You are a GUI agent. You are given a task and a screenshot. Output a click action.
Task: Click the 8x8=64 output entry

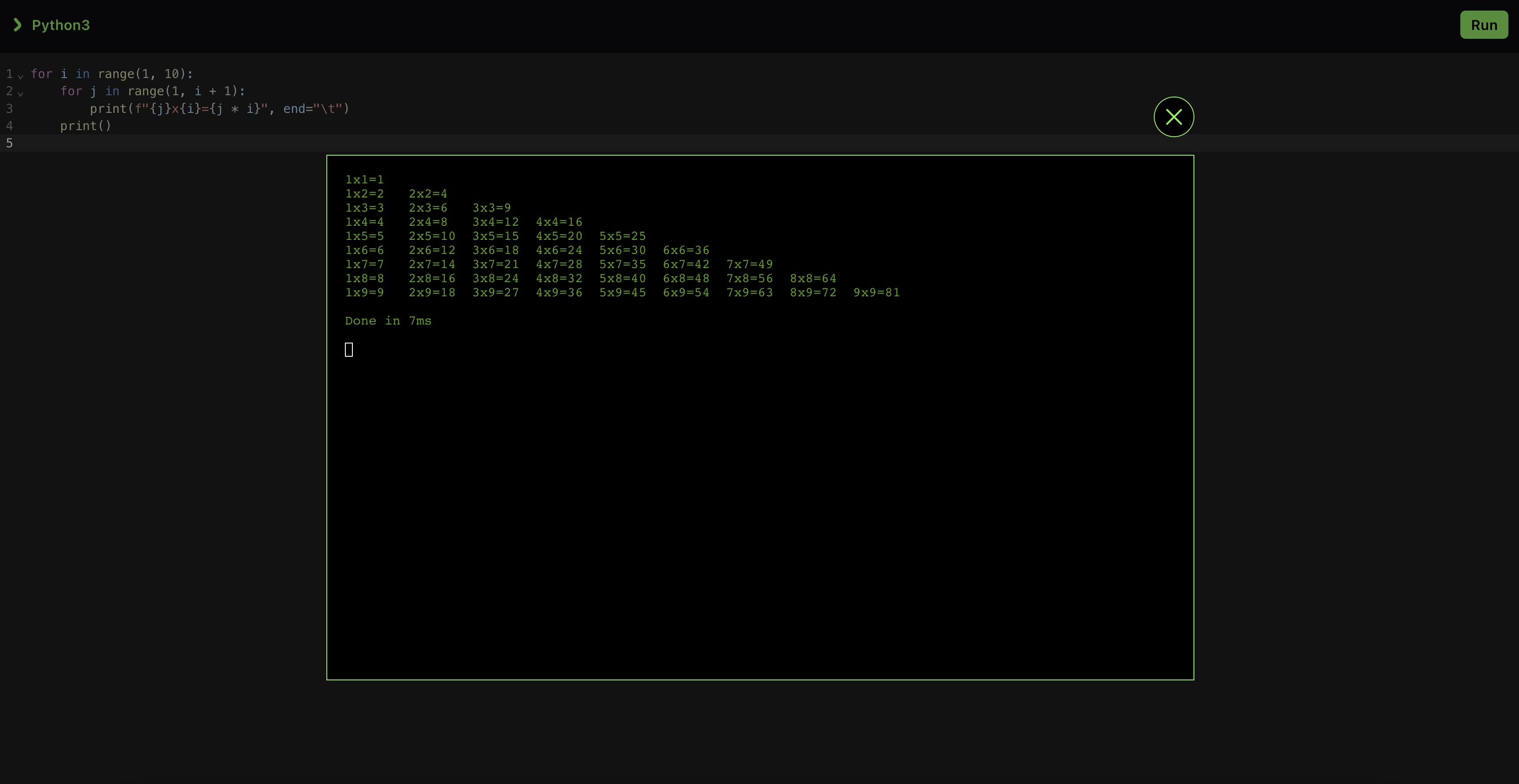812,278
